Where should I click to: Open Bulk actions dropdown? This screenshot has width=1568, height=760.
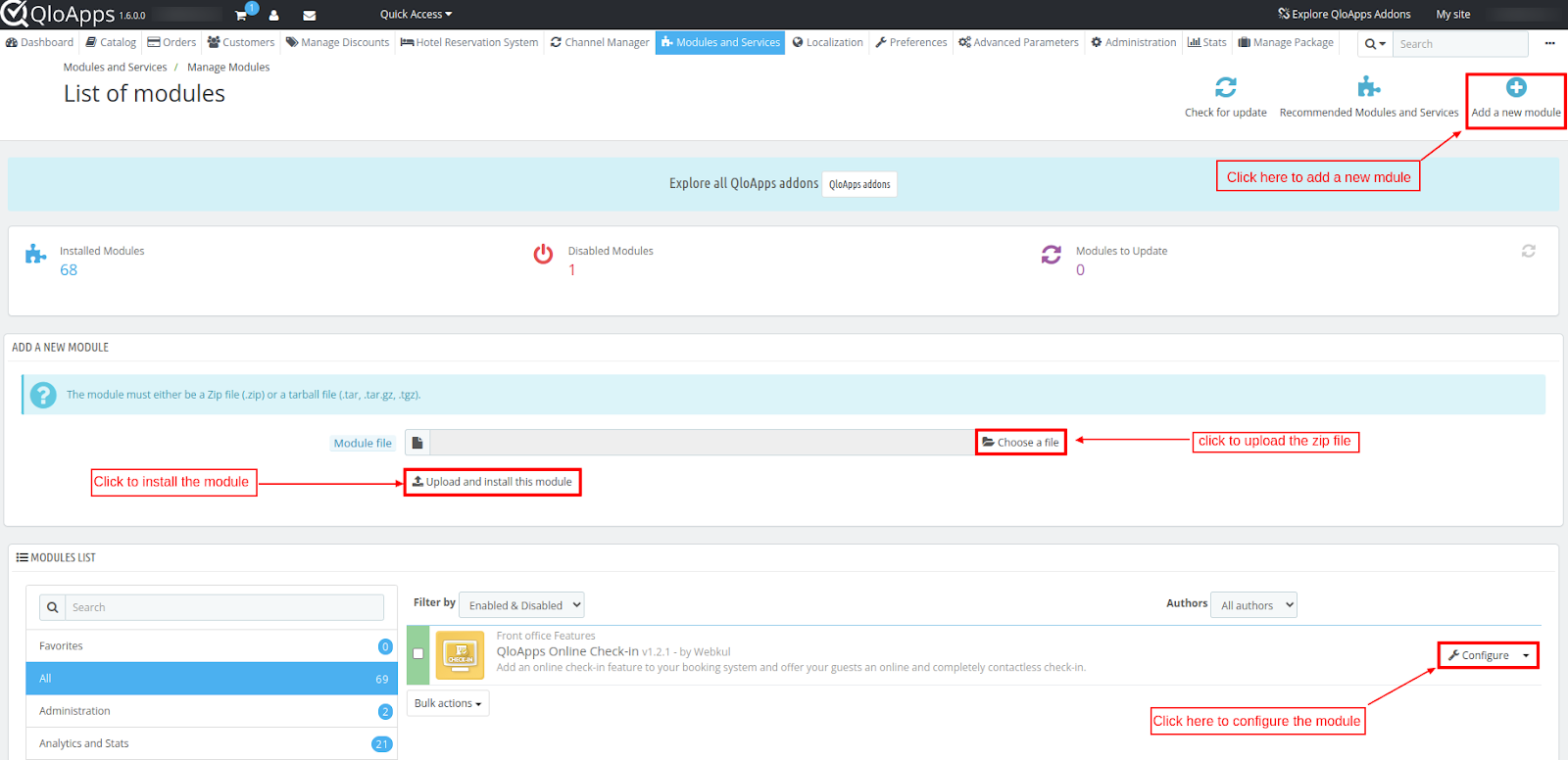[x=448, y=703]
